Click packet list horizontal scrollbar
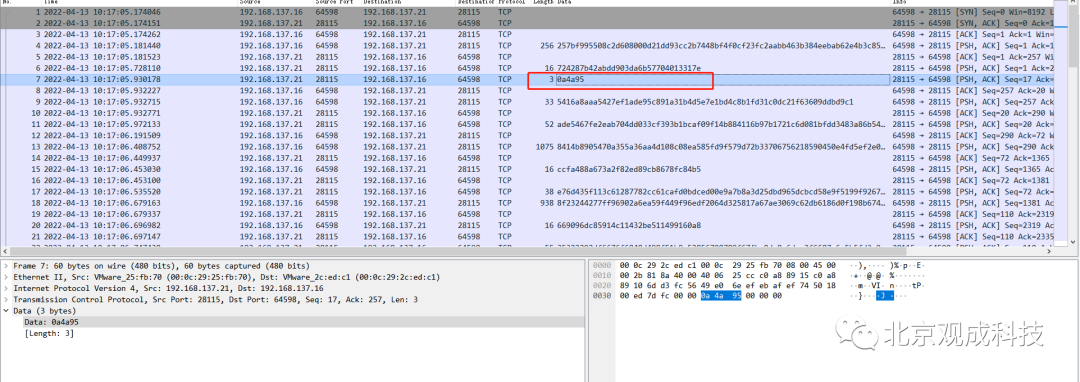This screenshot has height=382, width=1080. click(x=535, y=251)
